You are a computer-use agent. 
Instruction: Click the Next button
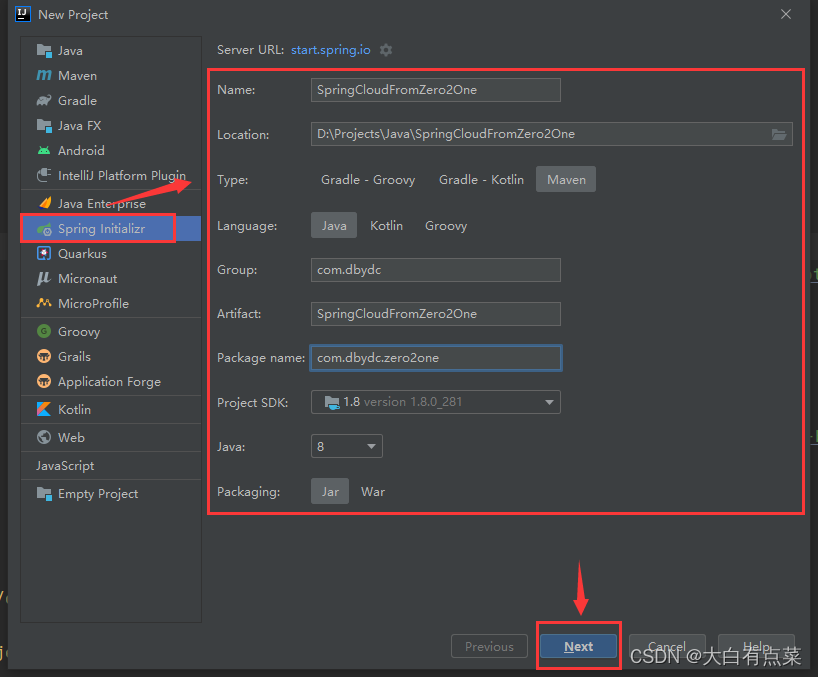579,647
